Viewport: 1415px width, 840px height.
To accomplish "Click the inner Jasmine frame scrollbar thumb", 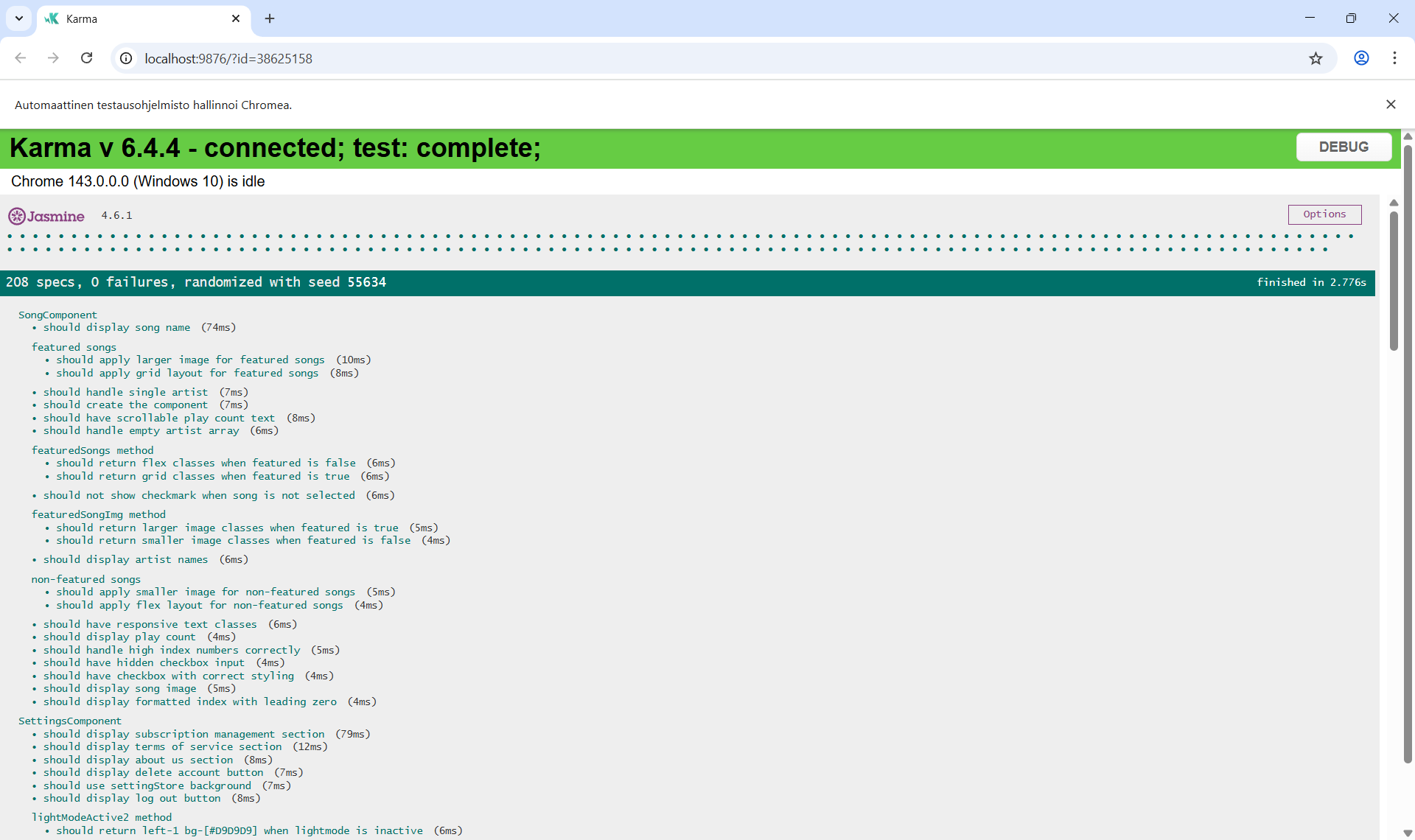I will click(1394, 280).
